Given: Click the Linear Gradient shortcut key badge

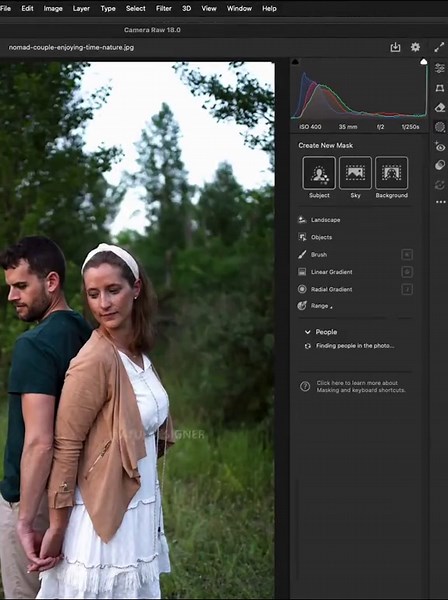Looking at the screenshot, I should tap(407, 272).
